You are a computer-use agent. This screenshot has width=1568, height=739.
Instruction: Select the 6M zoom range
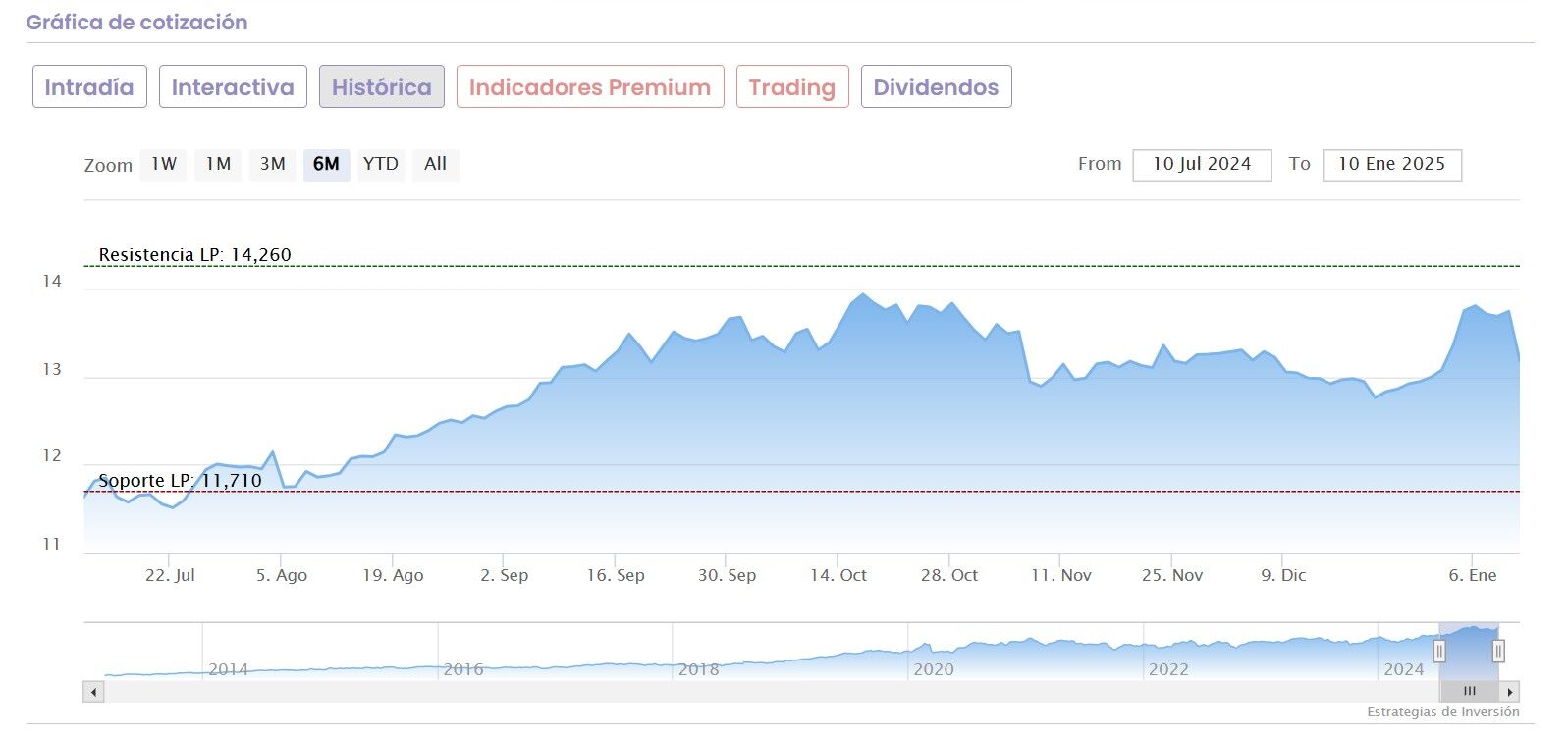point(326,164)
